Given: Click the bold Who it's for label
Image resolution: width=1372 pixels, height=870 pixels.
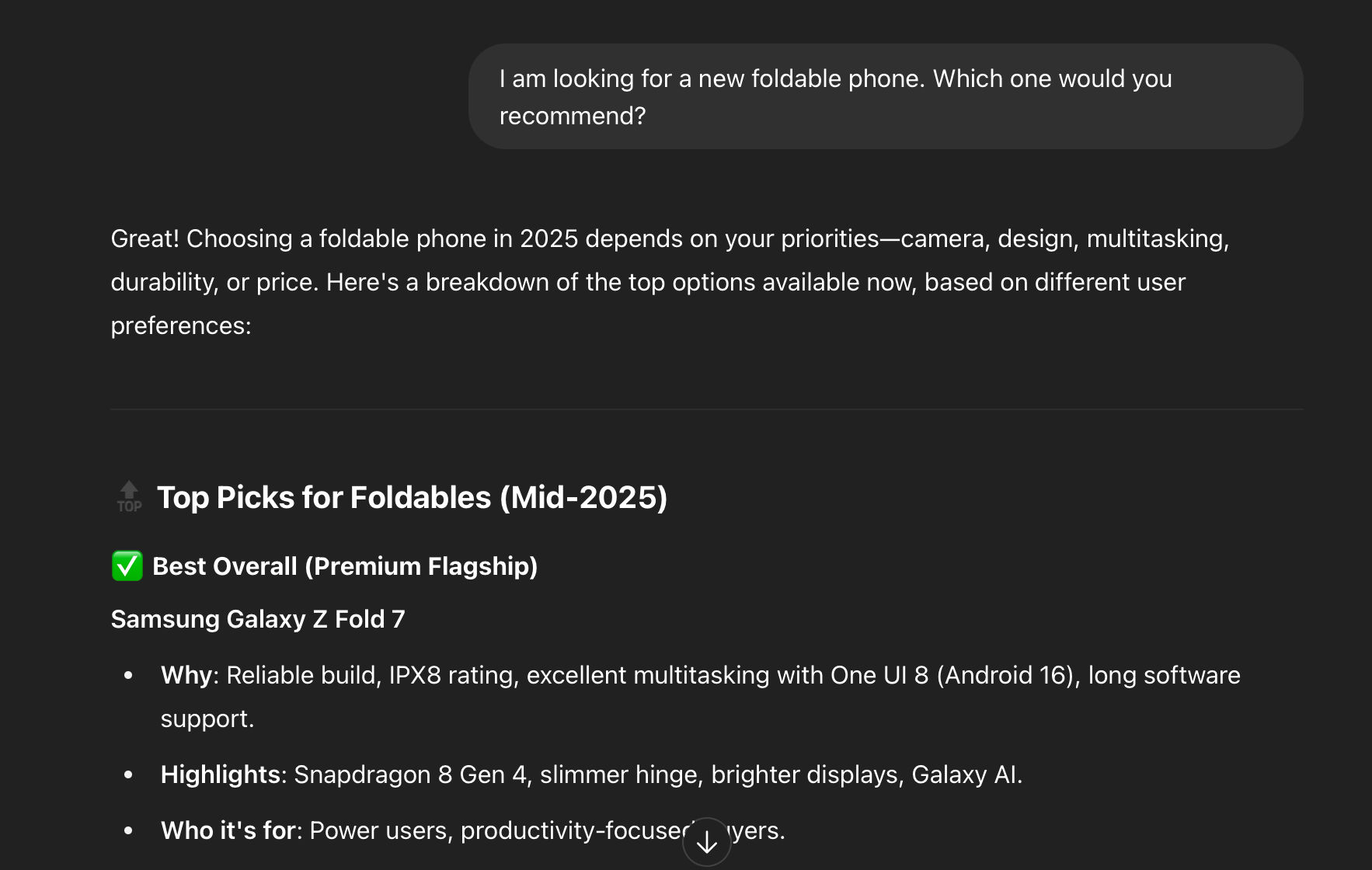Looking at the screenshot, I should click(228, 830).
